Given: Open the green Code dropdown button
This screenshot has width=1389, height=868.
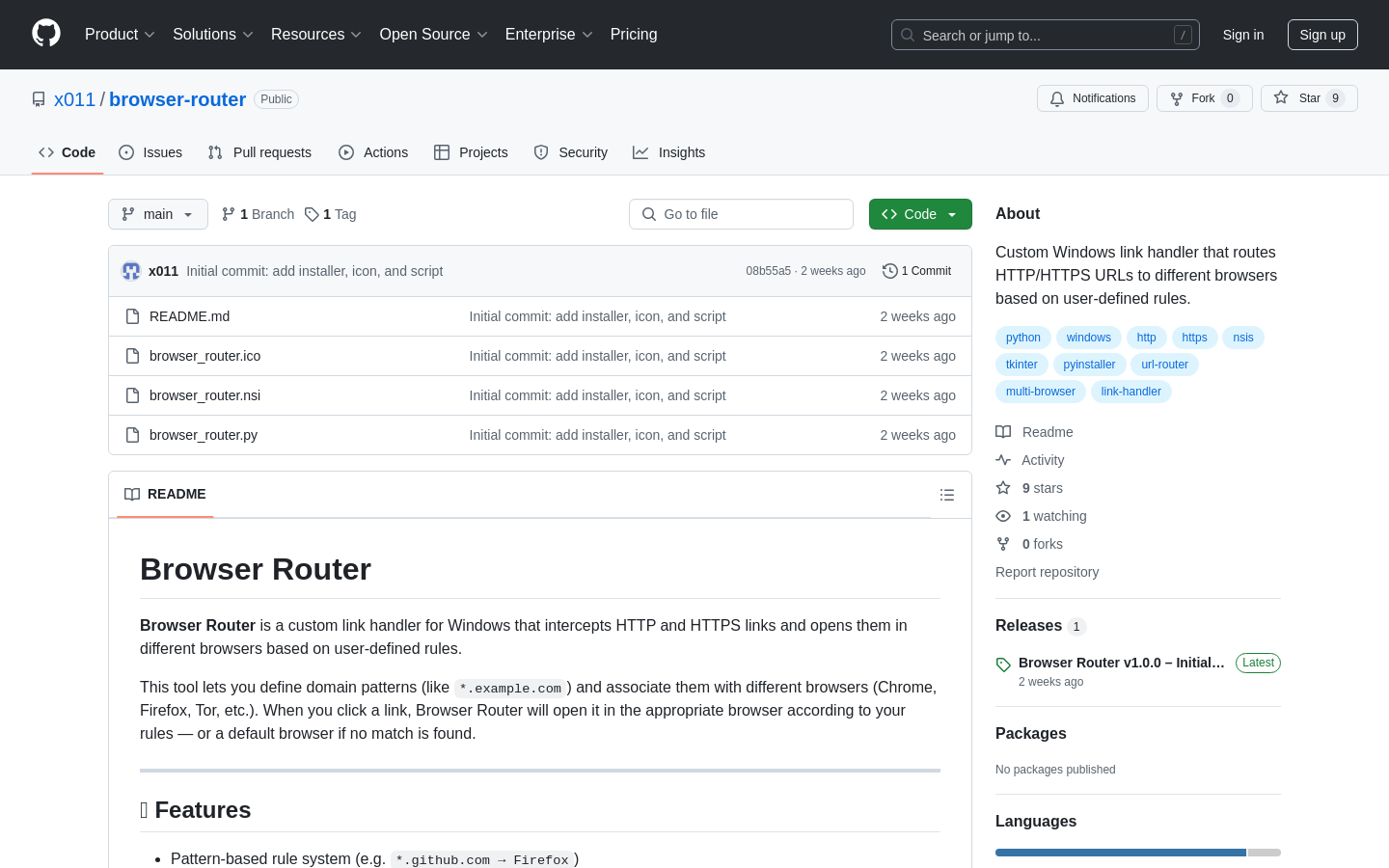Looking at the screenshot, I should 920,214.
